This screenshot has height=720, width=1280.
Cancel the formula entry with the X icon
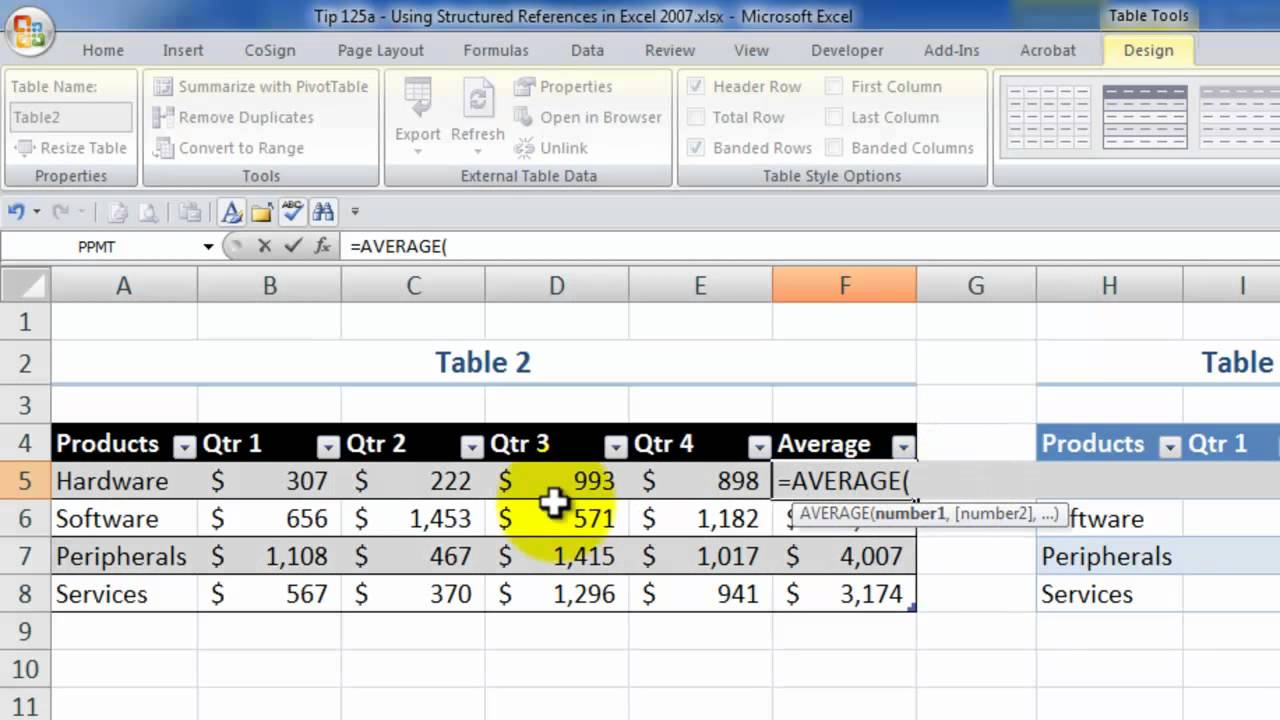click(264, 246)
